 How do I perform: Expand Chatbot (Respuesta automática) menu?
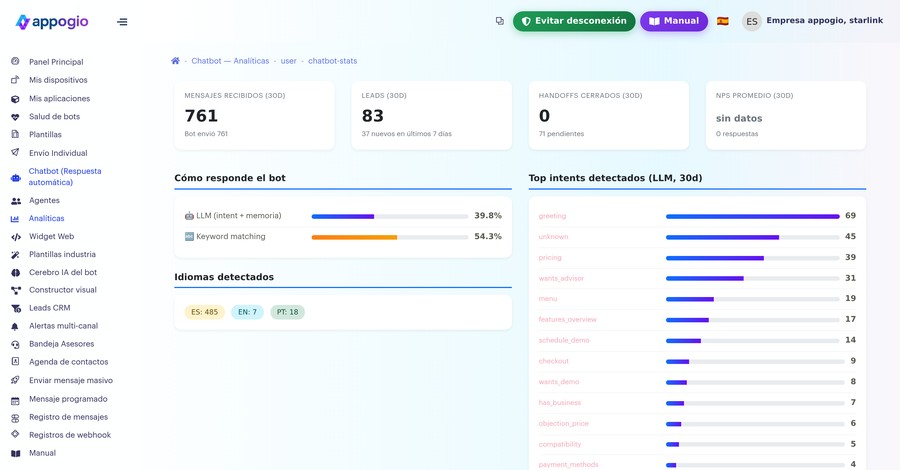(65, 177)
